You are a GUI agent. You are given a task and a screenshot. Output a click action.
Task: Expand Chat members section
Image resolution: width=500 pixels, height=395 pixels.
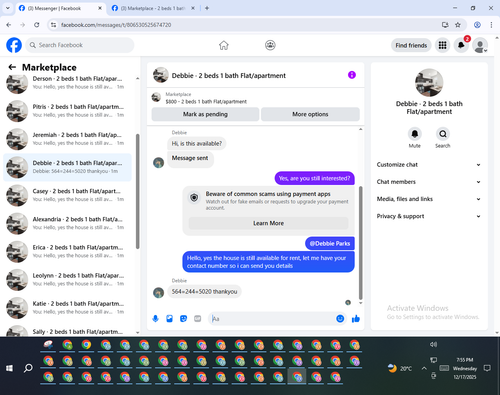(x=429, y=182)
